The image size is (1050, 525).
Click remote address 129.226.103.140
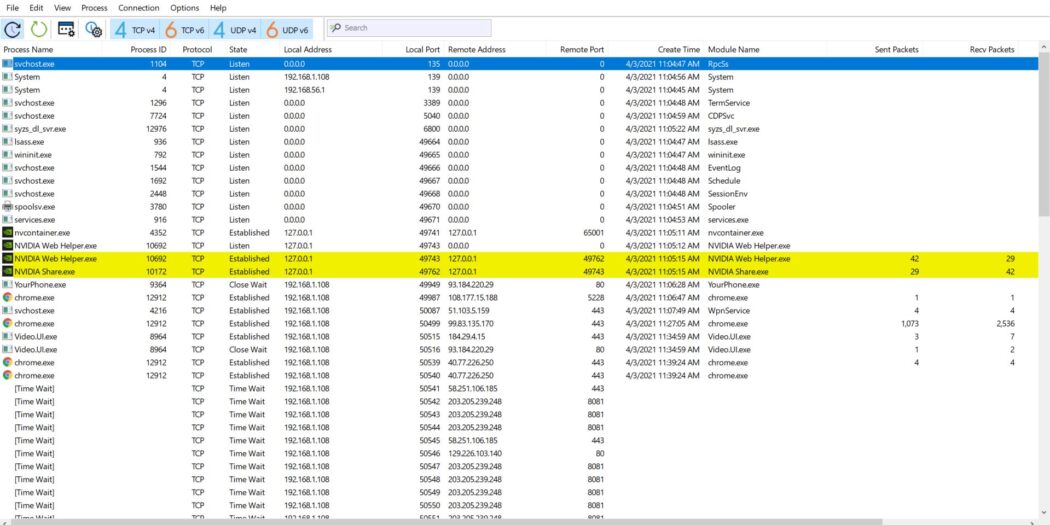coord(475,453)
